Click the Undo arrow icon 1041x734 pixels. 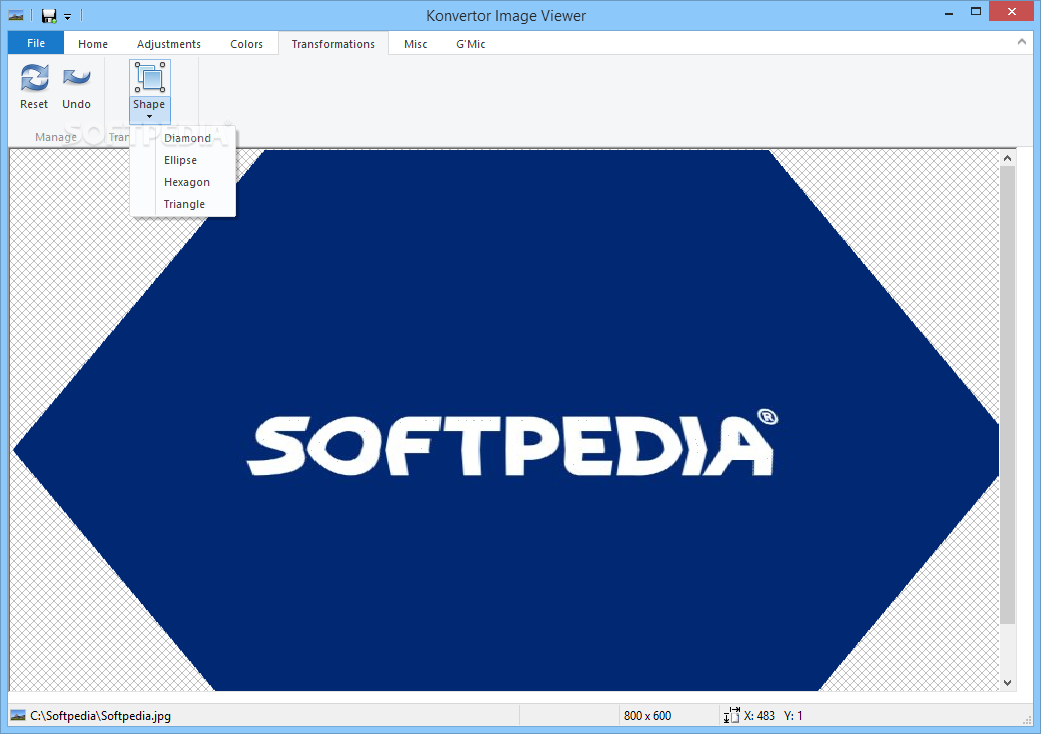[76, 78]
